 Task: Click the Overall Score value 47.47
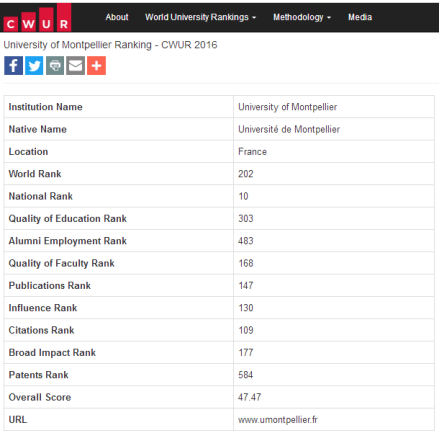coord(250,397)
